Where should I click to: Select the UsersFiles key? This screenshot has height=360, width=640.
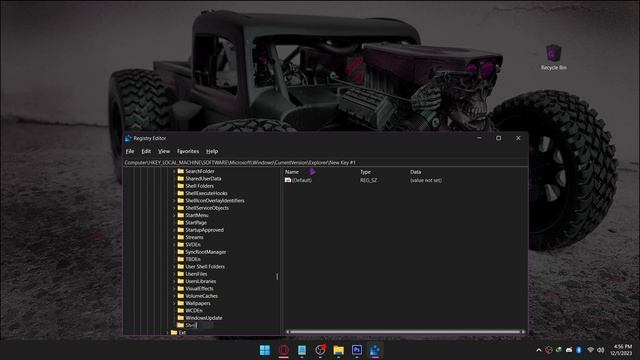click(x=196, y=274)
